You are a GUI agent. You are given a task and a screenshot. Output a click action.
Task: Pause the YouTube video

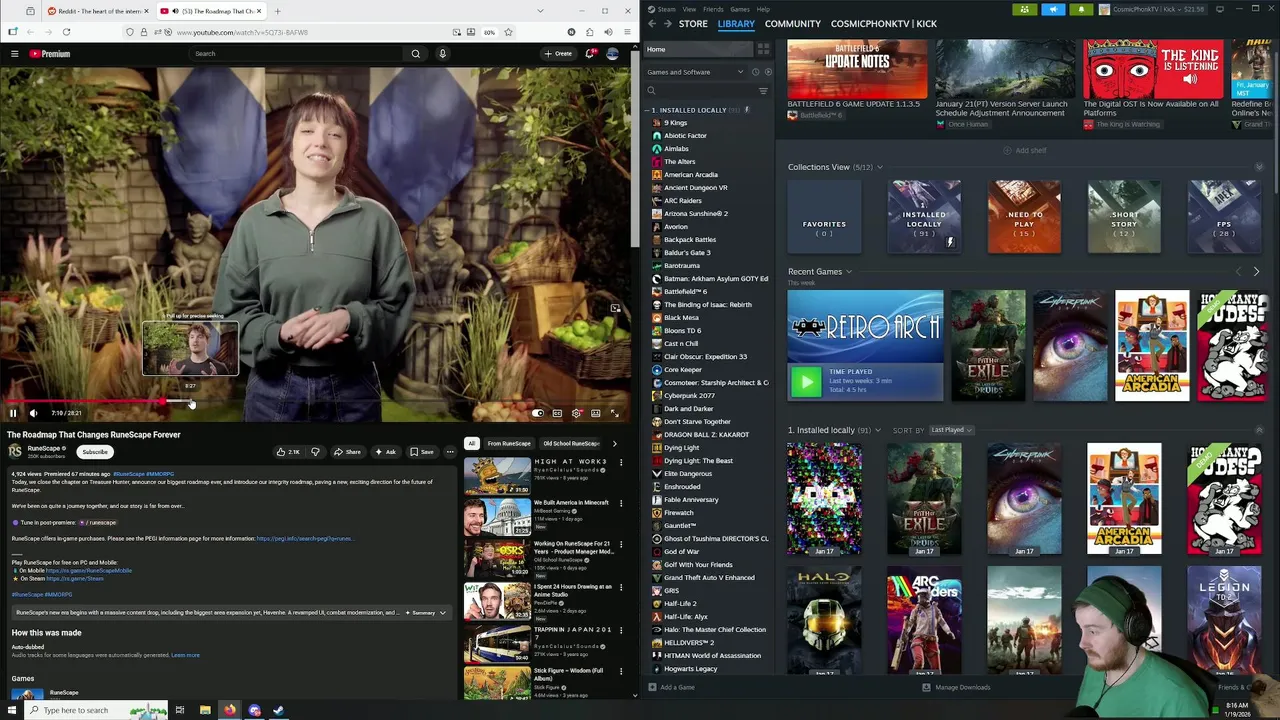click(x=13, y=413)
